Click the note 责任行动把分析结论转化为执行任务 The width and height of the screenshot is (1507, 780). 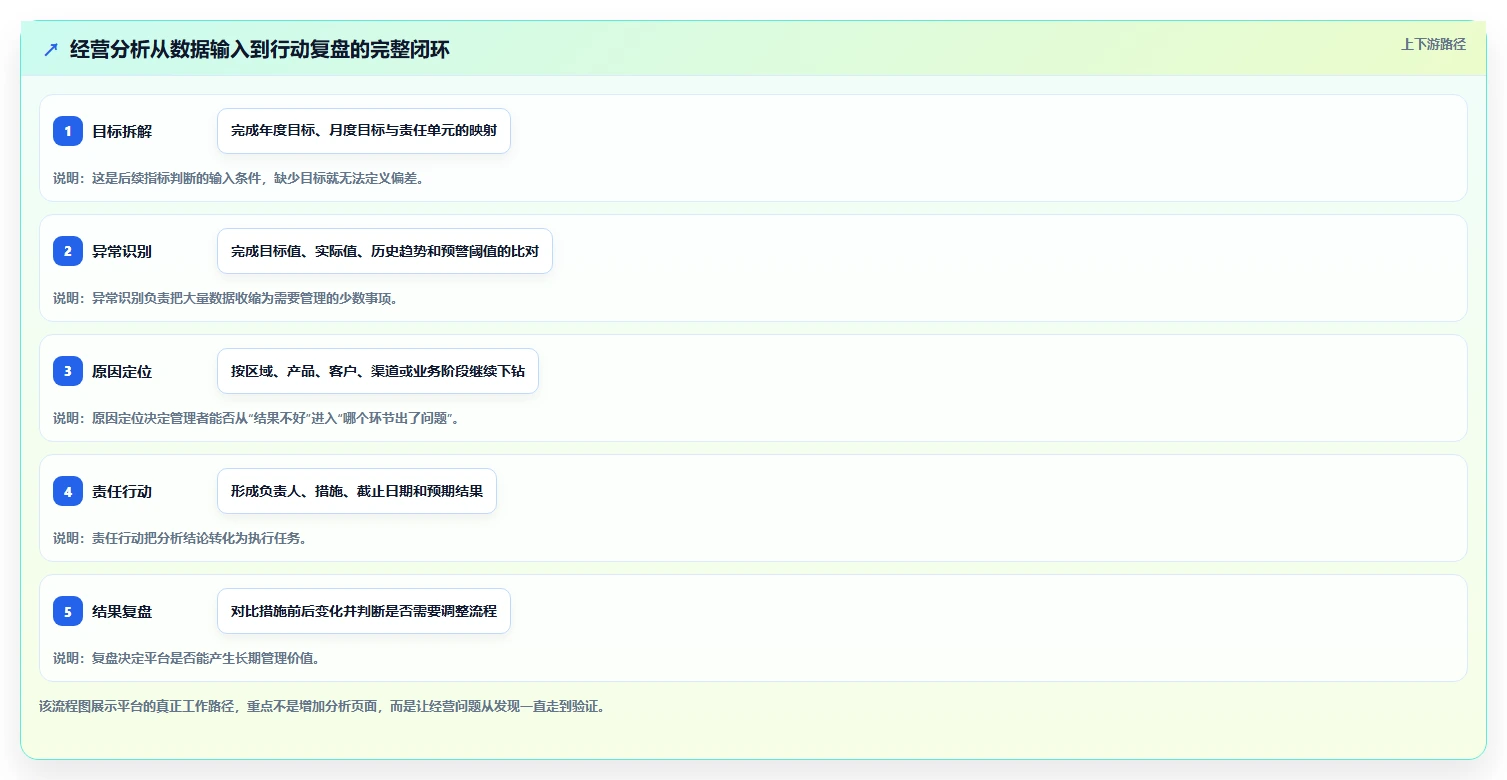(180, 538)
